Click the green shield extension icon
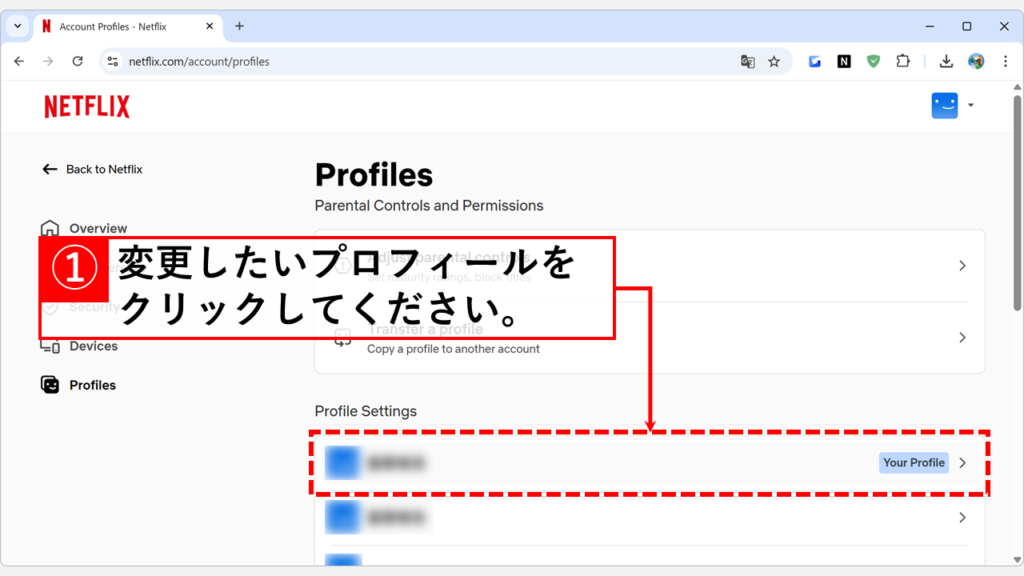The image size is (1024, 576). tap(873, 61)
